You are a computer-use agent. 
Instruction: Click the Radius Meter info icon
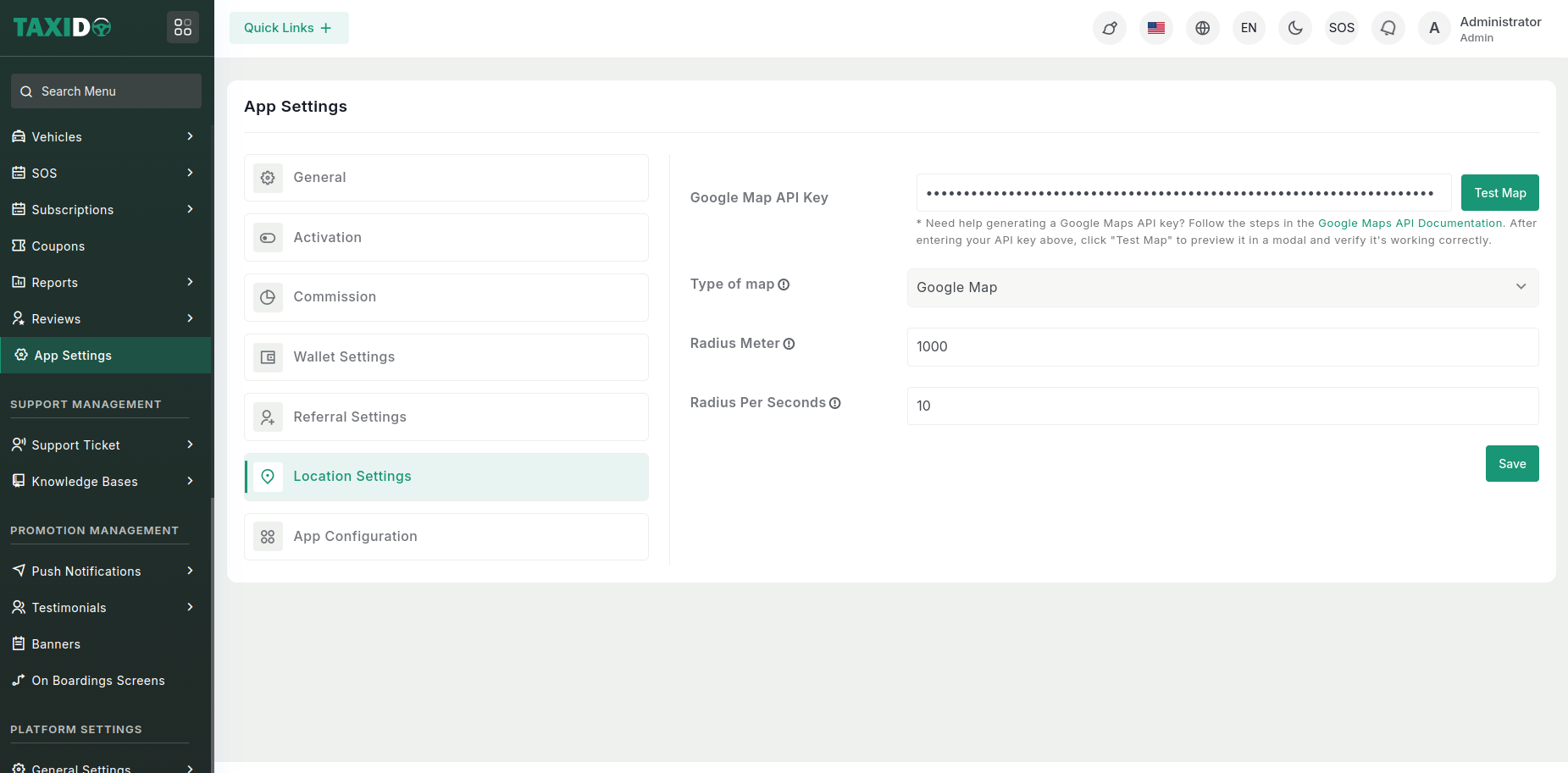tap(789, 344)
